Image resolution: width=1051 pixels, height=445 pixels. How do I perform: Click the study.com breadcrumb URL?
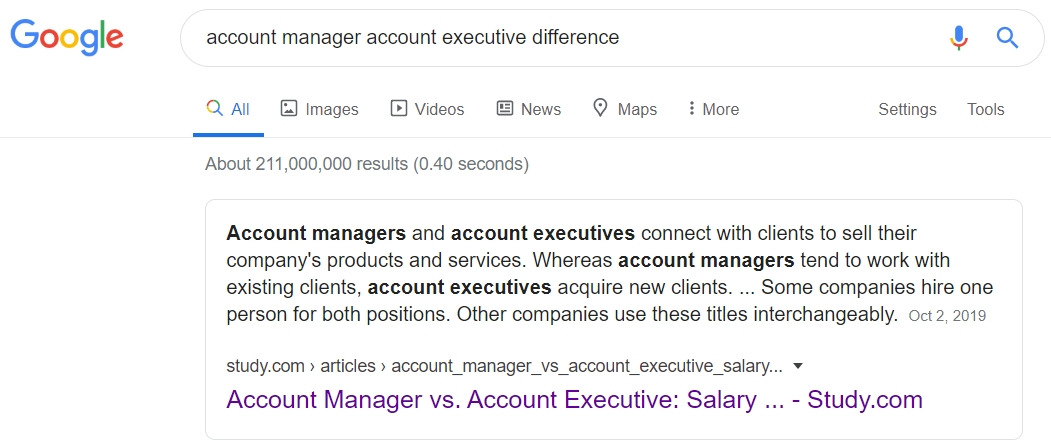[x=504, y=366]
